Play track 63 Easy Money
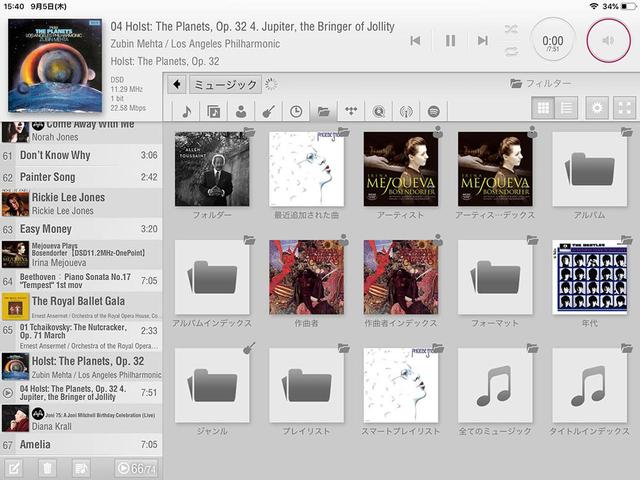 (81, 229)
